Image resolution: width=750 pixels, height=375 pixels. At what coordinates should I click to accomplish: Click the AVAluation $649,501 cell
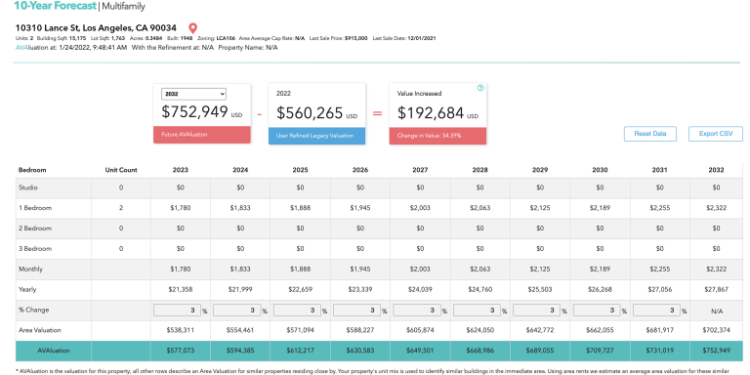tap(420, 351)
